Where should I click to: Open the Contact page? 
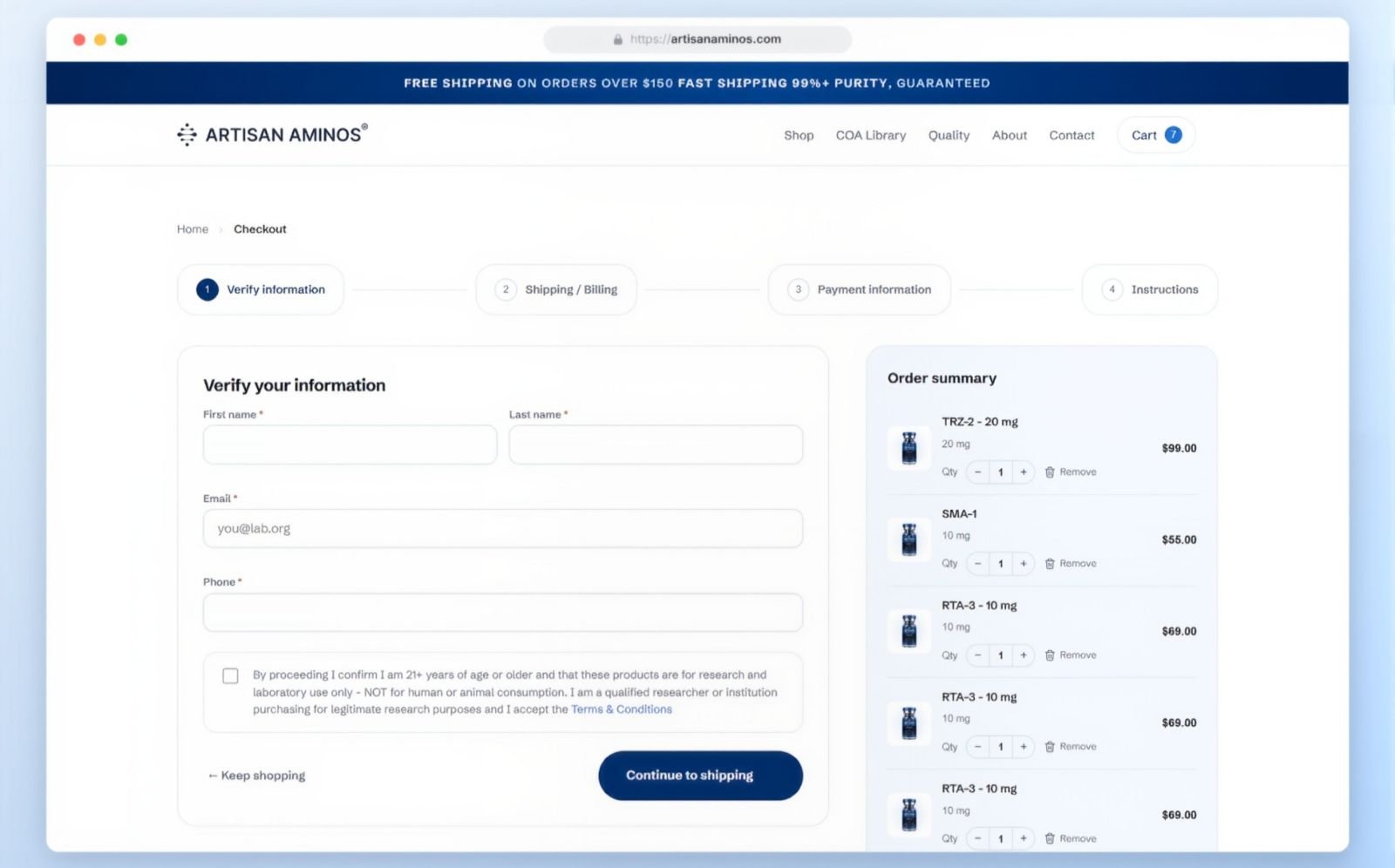[x=1072, y=135]
